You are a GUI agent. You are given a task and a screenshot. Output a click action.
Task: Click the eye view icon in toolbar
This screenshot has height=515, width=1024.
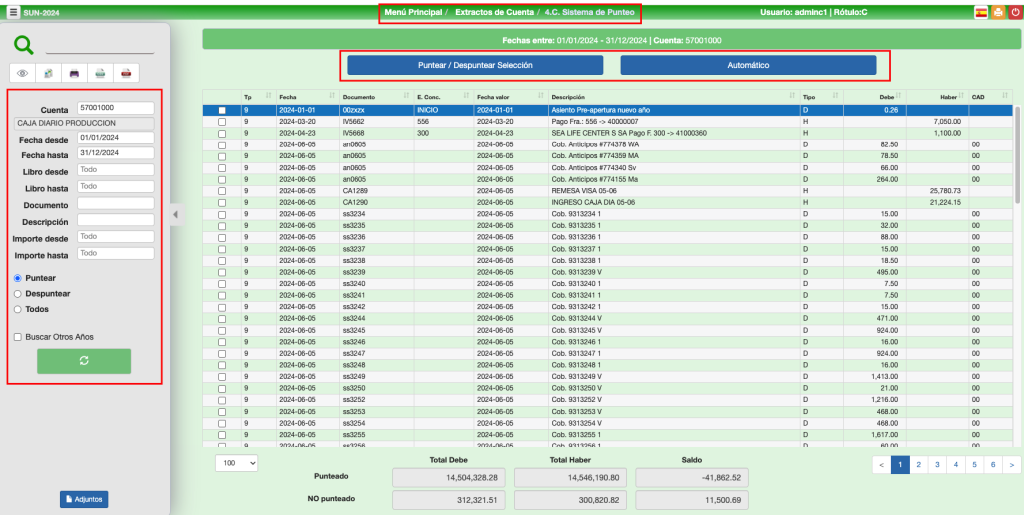coord(22,73)
